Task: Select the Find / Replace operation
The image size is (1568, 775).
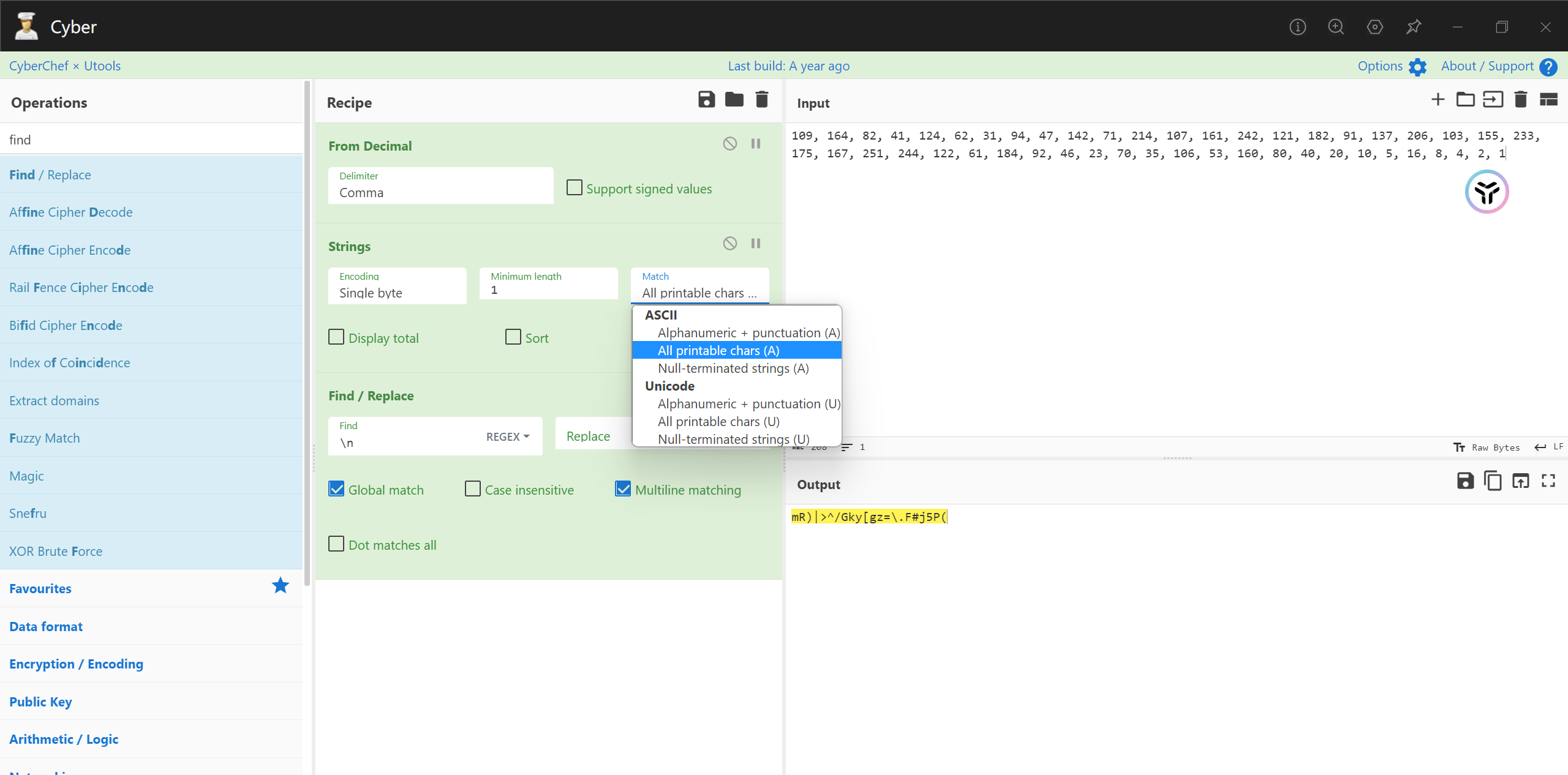Action: 151,174
